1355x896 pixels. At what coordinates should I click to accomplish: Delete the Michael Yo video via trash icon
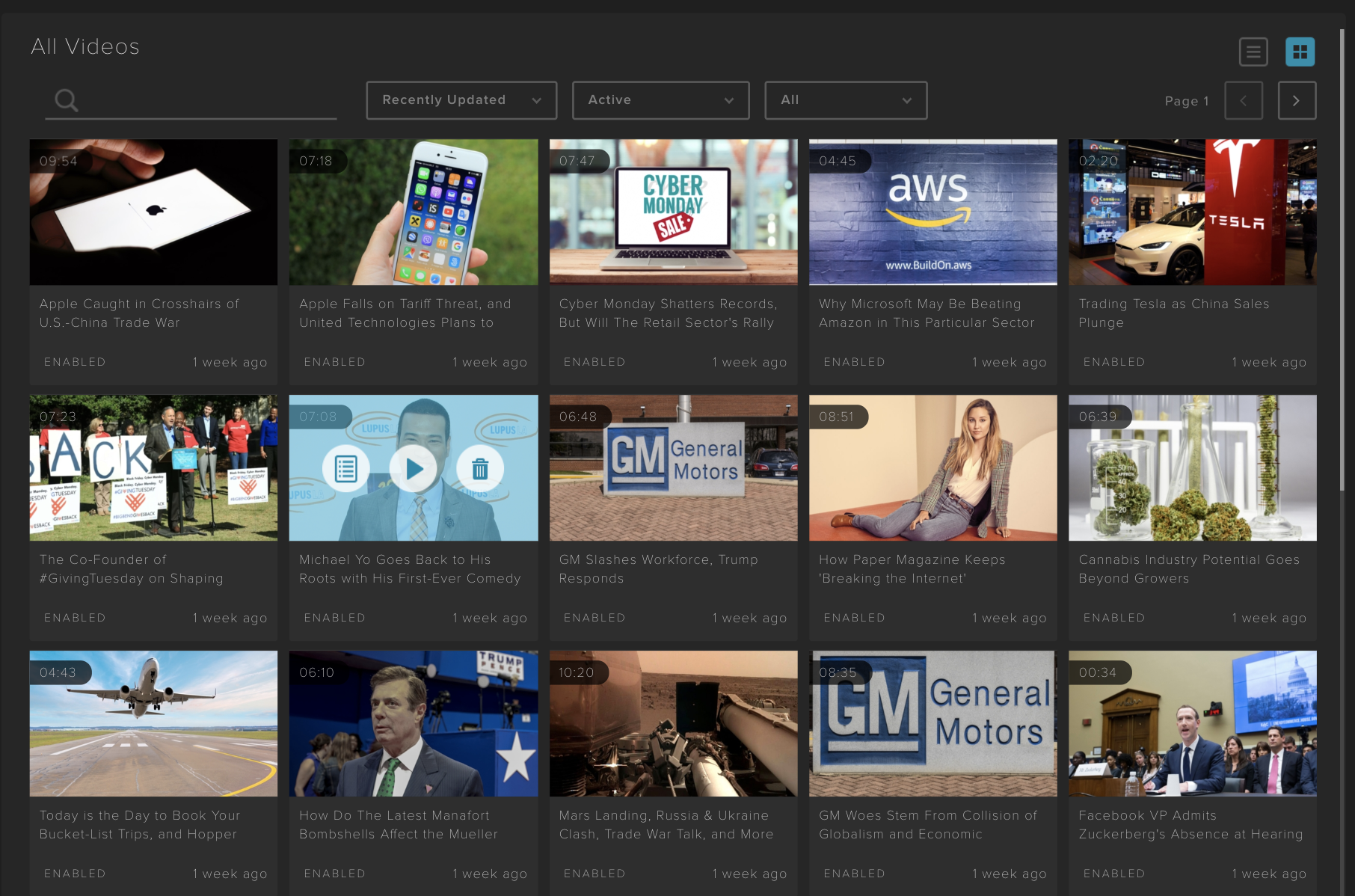pos(480,469)
